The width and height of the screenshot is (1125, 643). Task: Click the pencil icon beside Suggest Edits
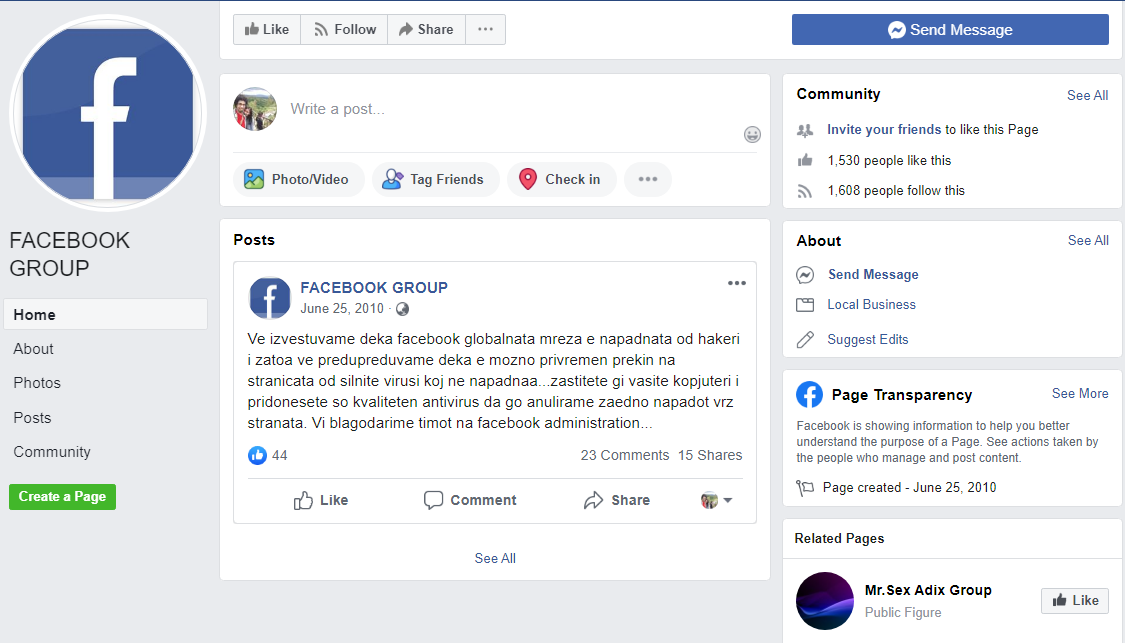805,339
